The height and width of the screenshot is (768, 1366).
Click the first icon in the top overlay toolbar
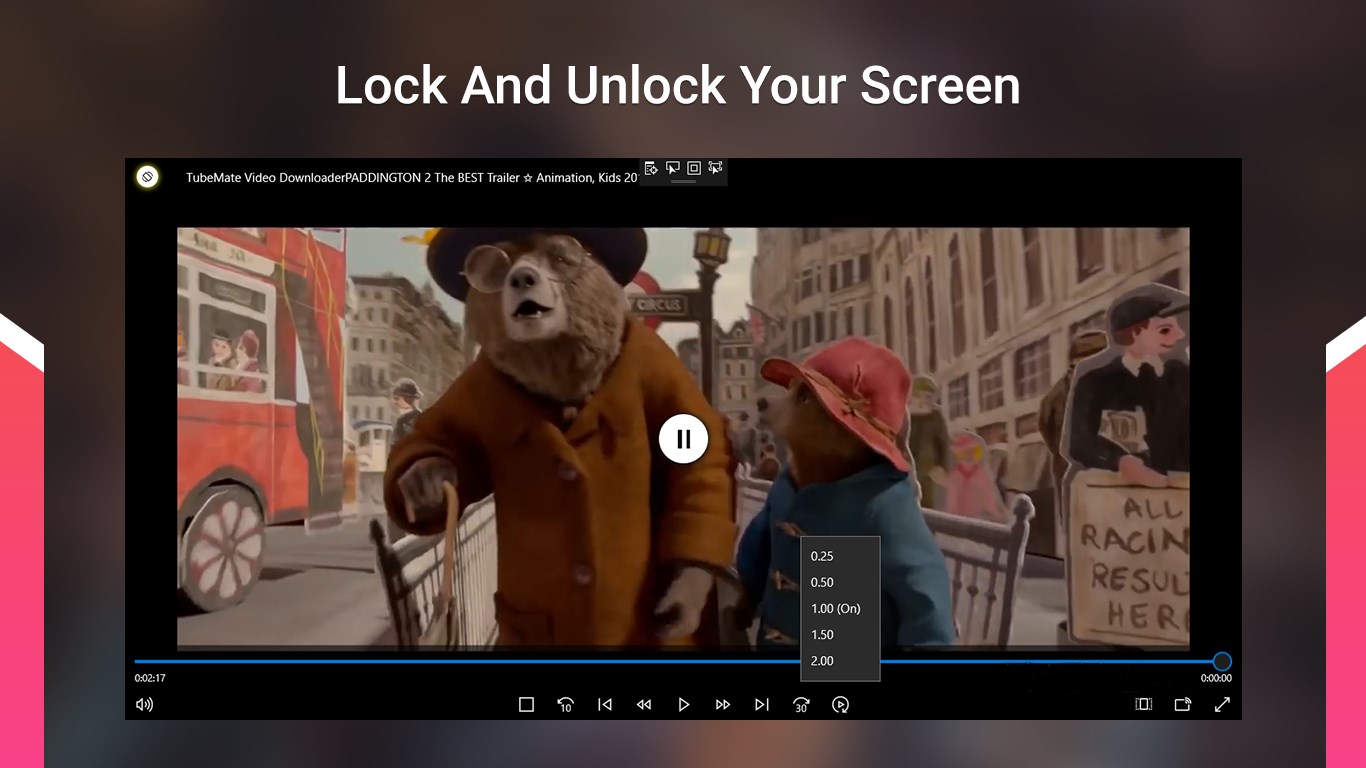coord(651,168)
